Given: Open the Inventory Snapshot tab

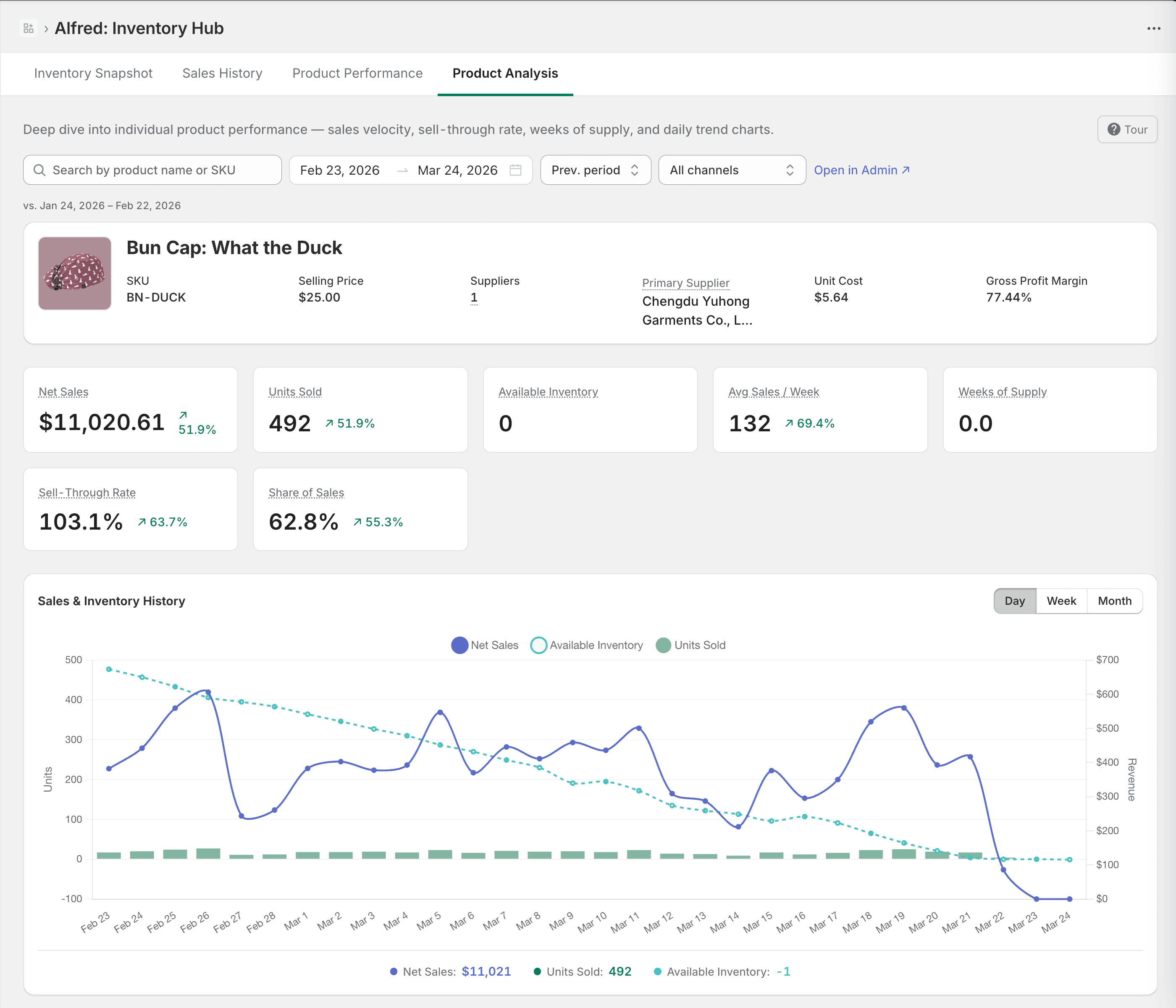Looking at the screenshot, I should 93,73.
